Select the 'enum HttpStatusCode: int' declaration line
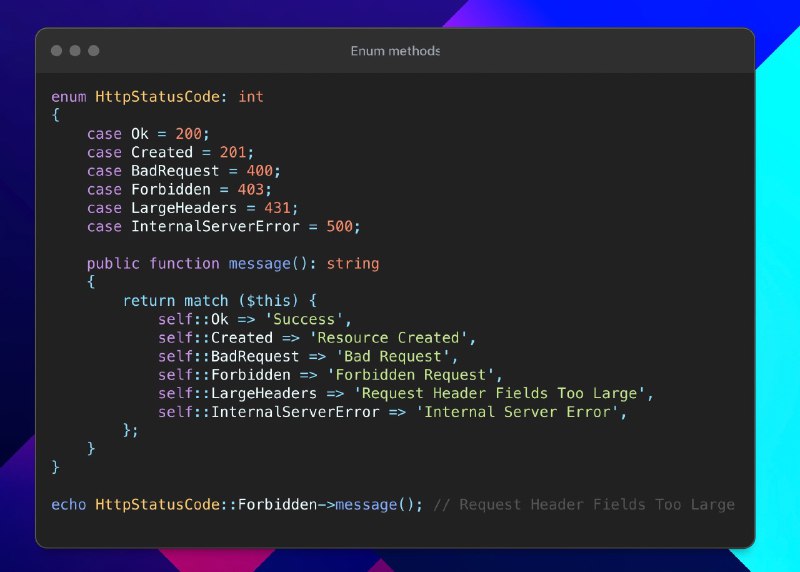The height and width of the screenshot is (572, 800). click(x=157, y=96)
